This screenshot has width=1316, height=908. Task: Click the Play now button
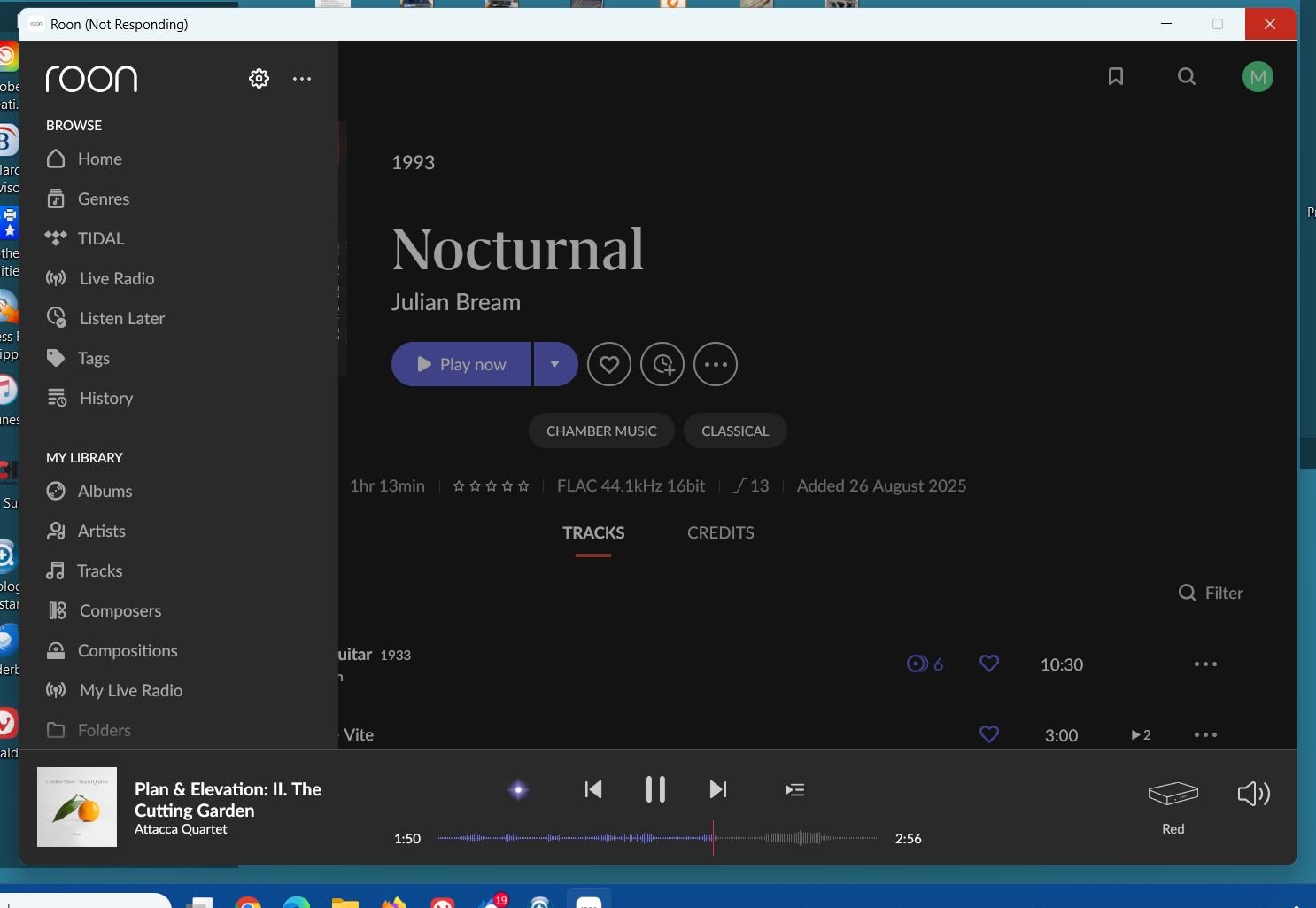(461, 364)
